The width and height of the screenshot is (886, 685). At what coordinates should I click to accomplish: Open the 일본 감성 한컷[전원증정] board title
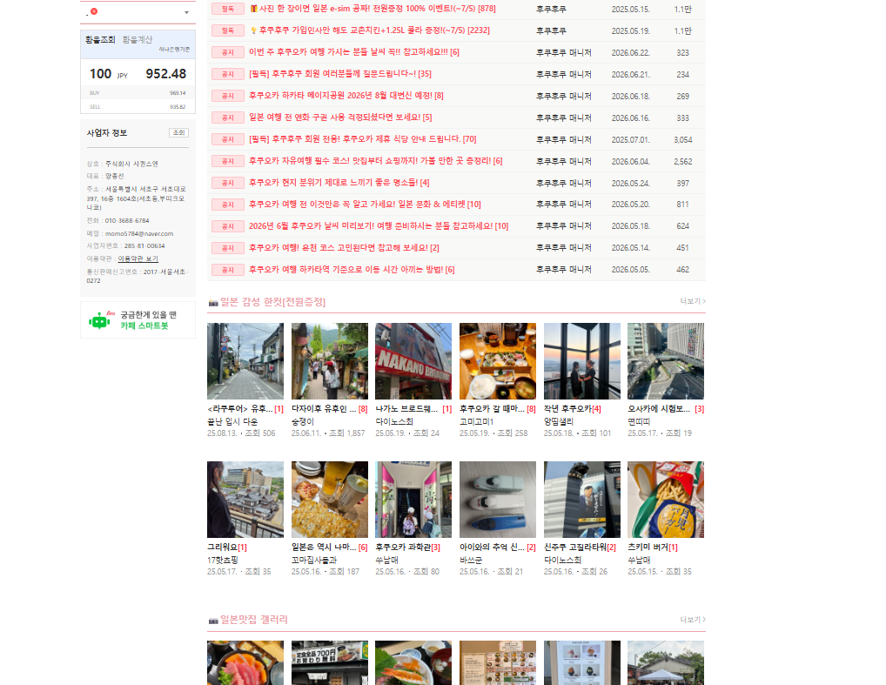[x=273, y=302]
